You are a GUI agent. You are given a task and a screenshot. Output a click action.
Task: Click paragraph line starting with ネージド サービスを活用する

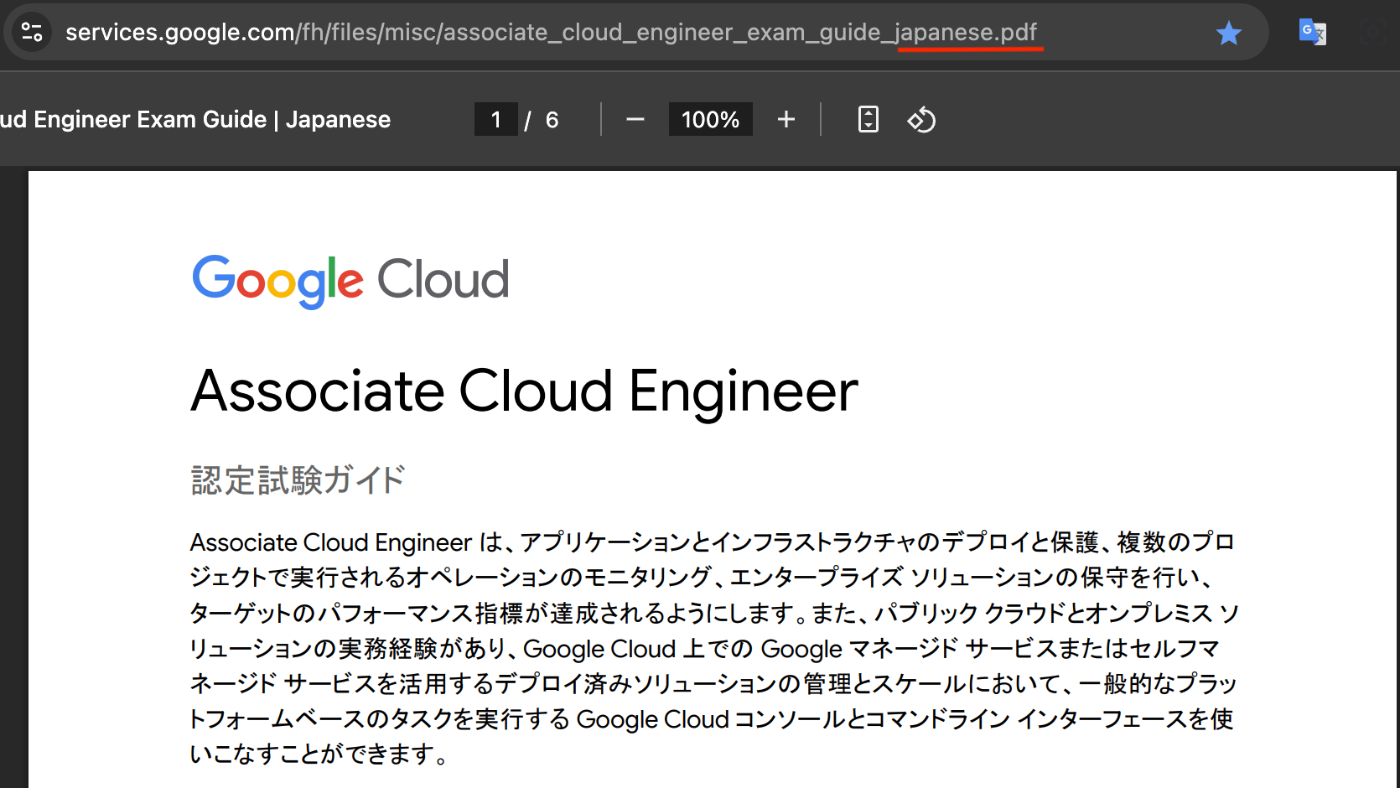pyautogui.click(x=714, y=684)
